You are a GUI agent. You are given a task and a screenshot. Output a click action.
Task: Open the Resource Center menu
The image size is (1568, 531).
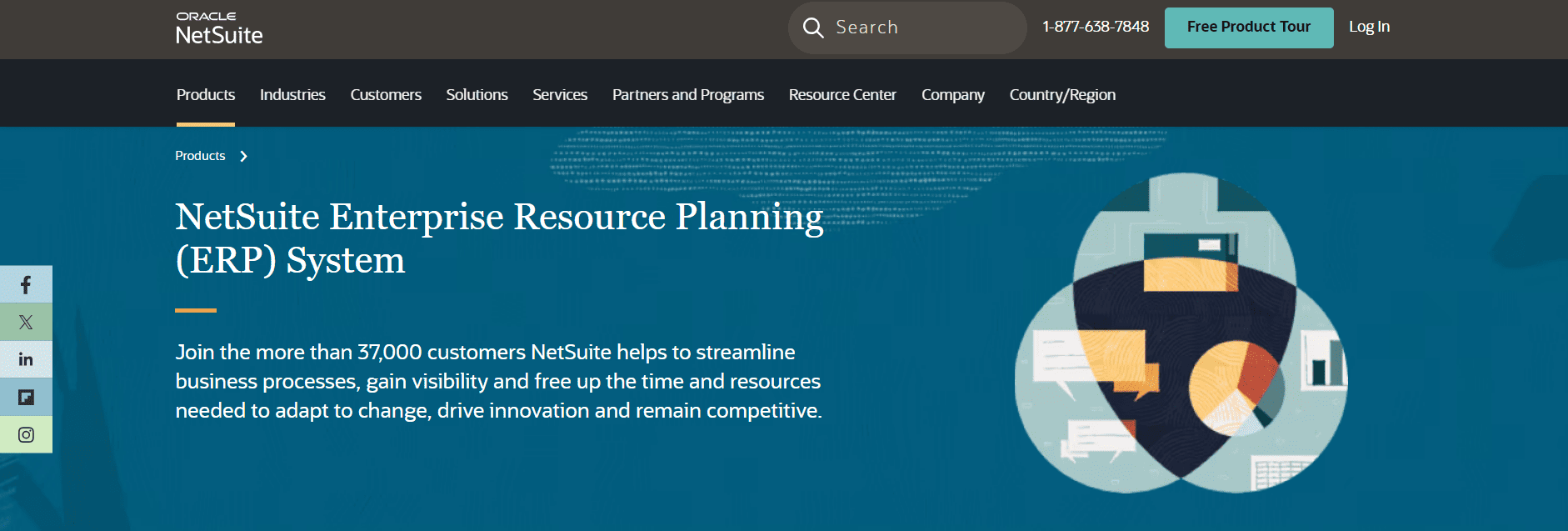click(x=842, y=95)
